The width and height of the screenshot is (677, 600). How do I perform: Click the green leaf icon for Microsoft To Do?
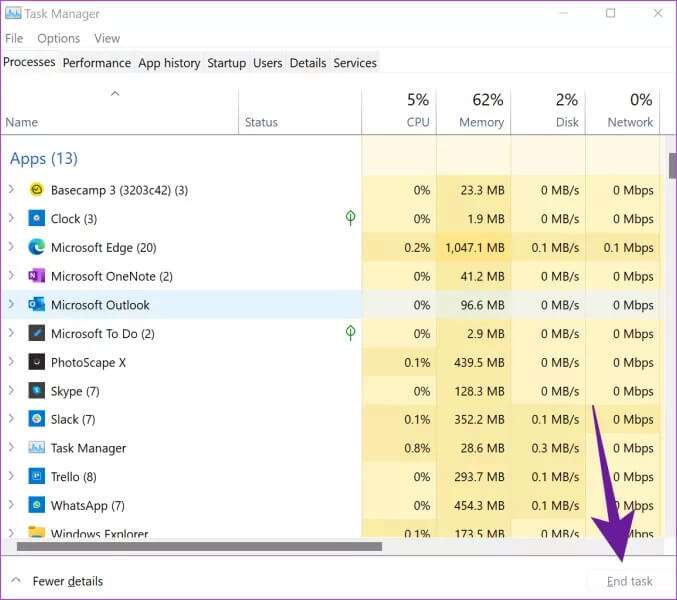tap(351, 333)
